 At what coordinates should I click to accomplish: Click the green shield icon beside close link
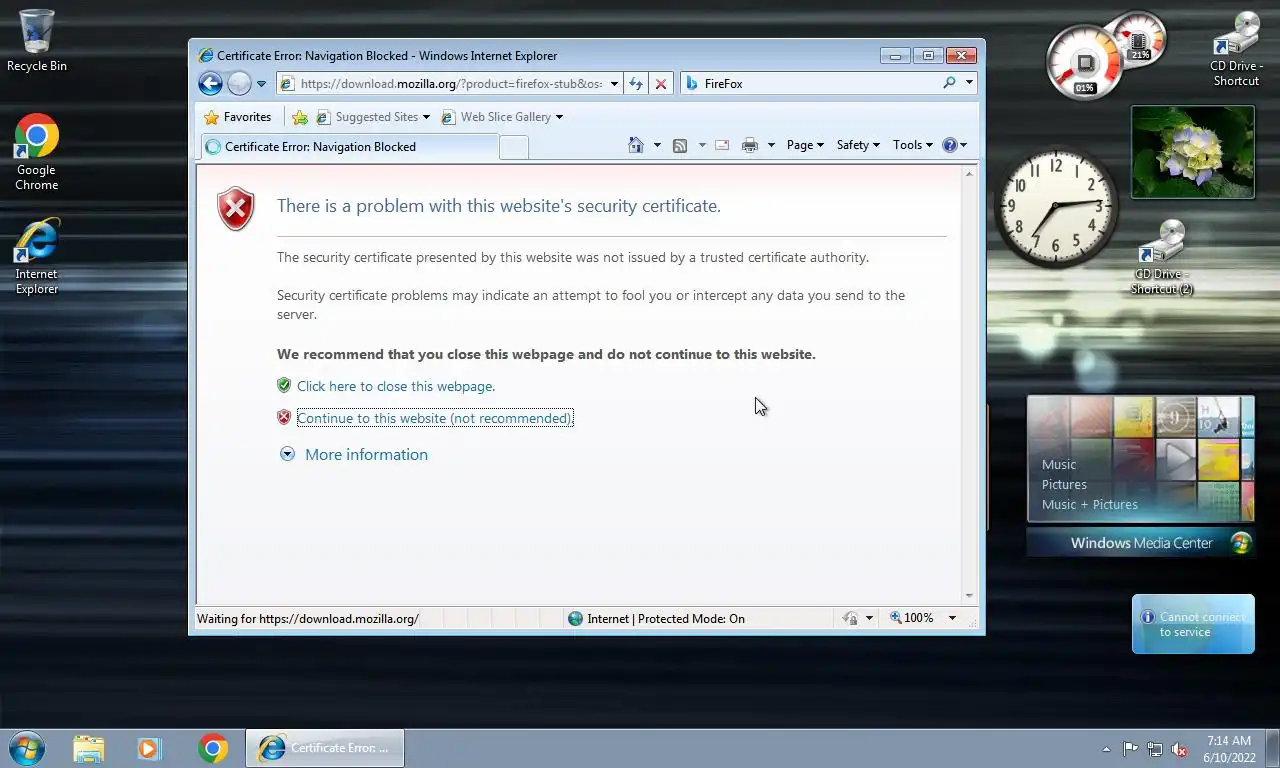pos(284,385)
